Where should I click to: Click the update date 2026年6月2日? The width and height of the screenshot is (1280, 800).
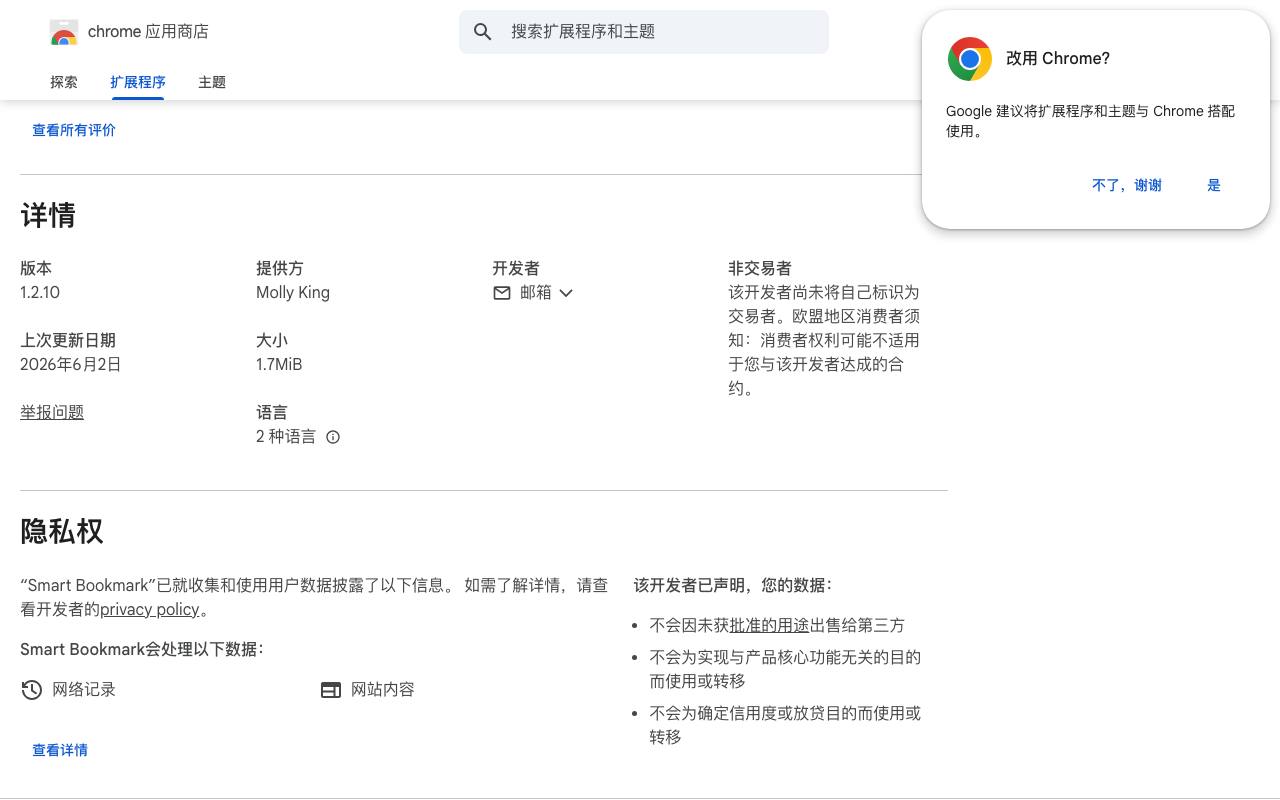[71, 365]
